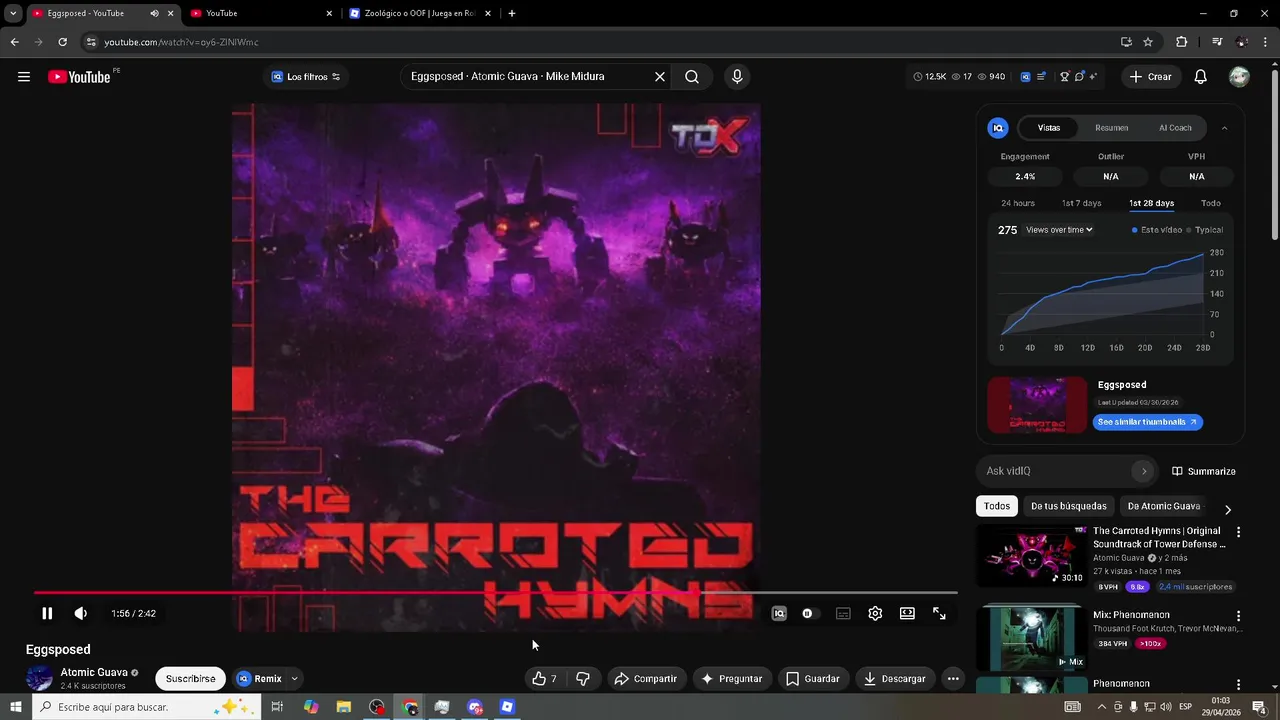Screen dimensions: 1280x720
Task: Bookmark this page with the star
Action: pos(1148,42)
